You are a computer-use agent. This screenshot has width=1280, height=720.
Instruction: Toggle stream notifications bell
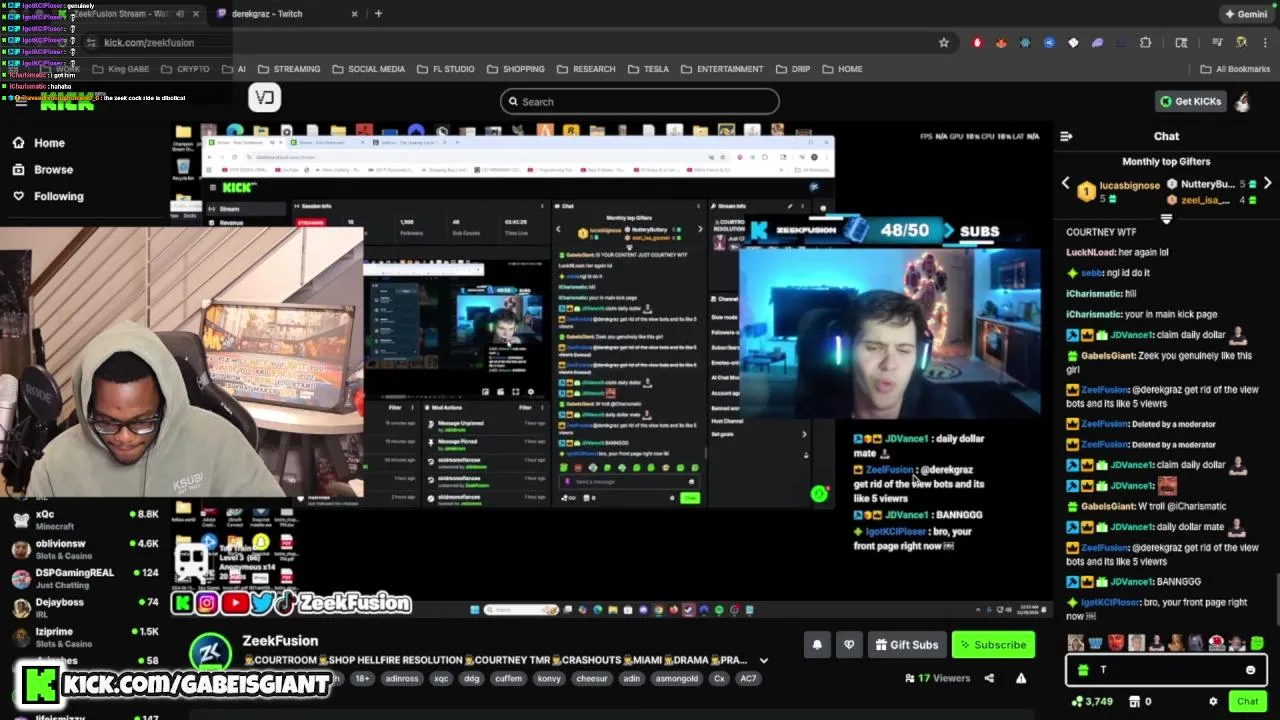pos(817,645)
